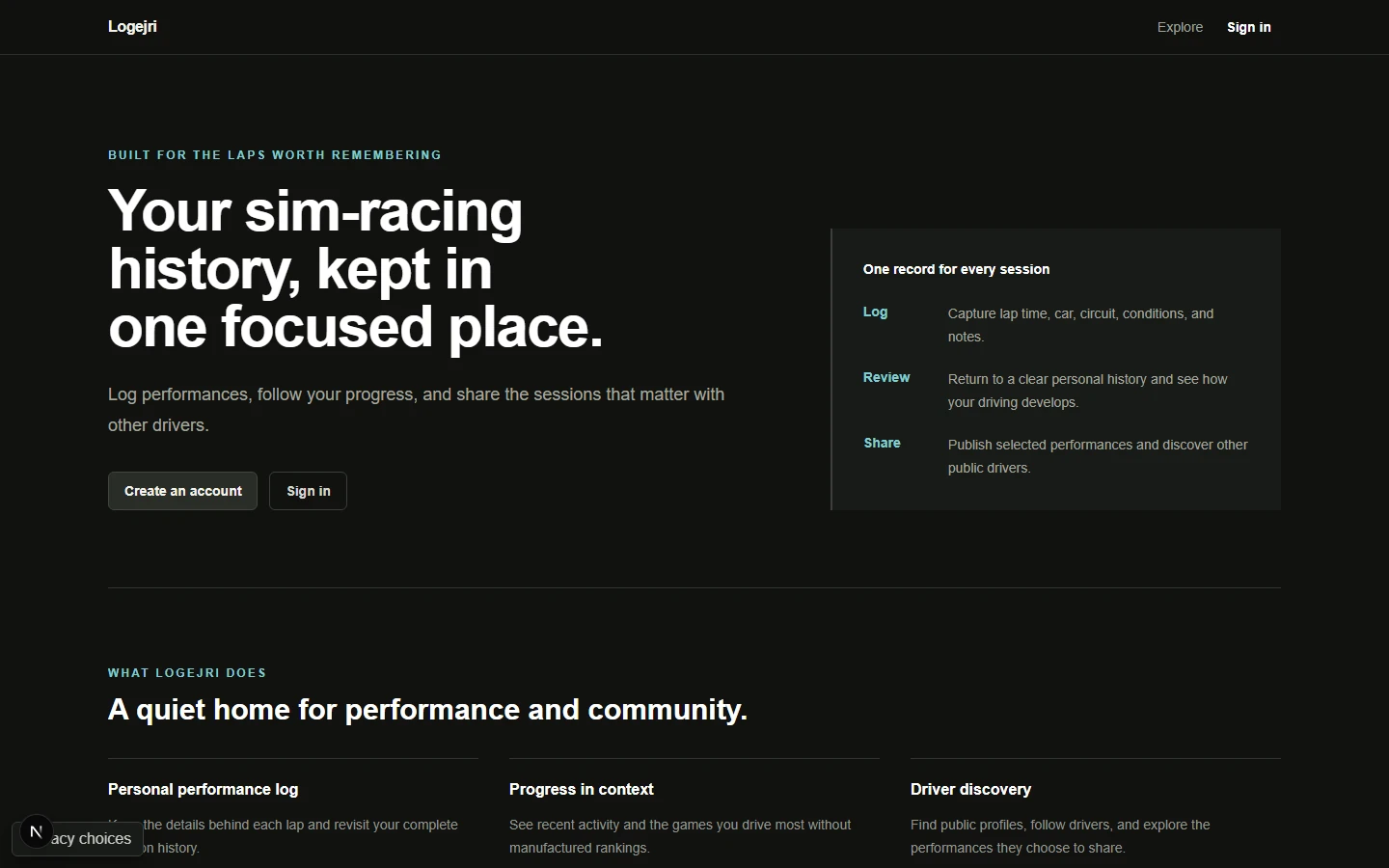Click the "One record for every session" heading
Screen dimensions: 1389x868
(956, 269)
